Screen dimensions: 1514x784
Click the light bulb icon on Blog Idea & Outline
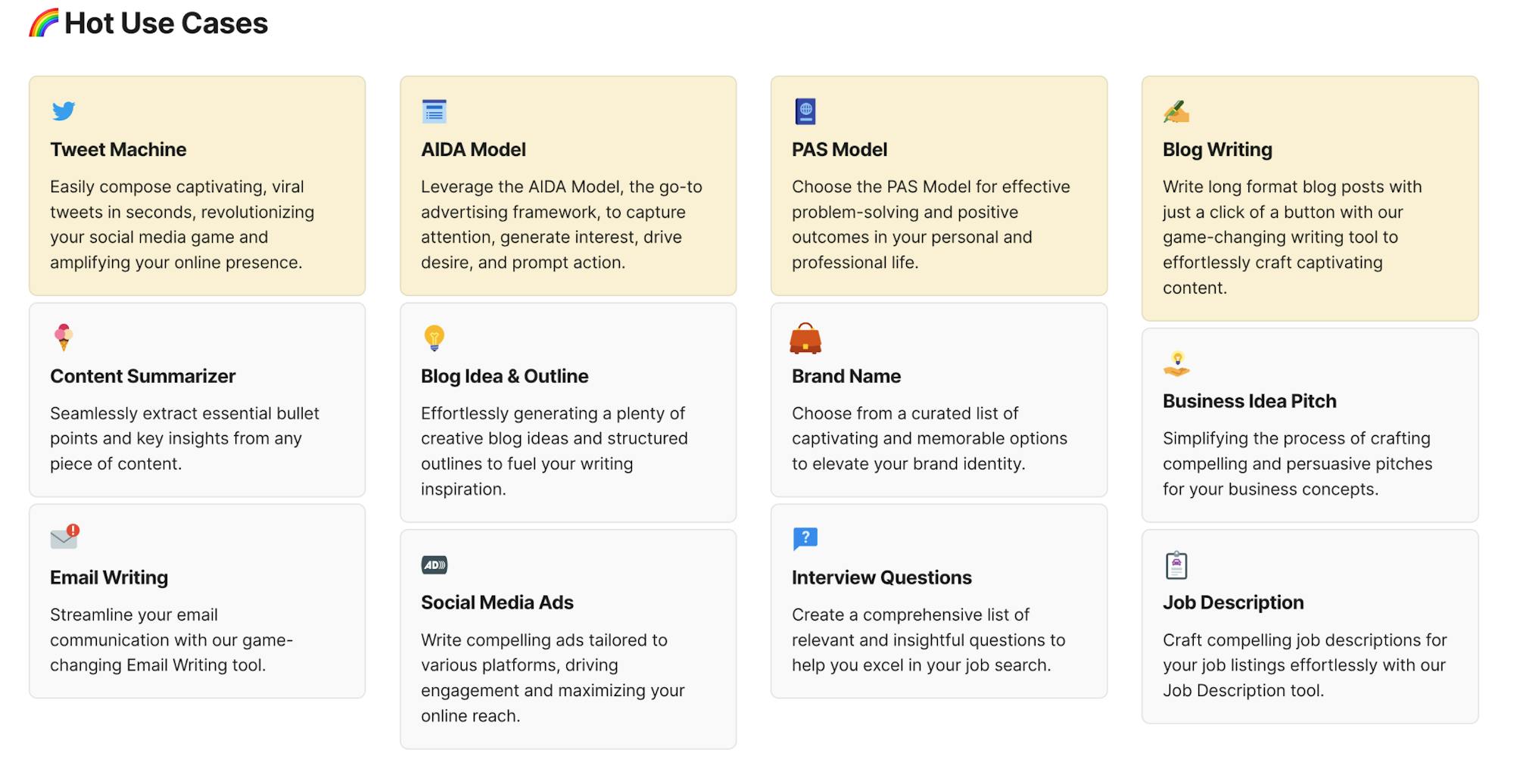click(x=434, y=338)
